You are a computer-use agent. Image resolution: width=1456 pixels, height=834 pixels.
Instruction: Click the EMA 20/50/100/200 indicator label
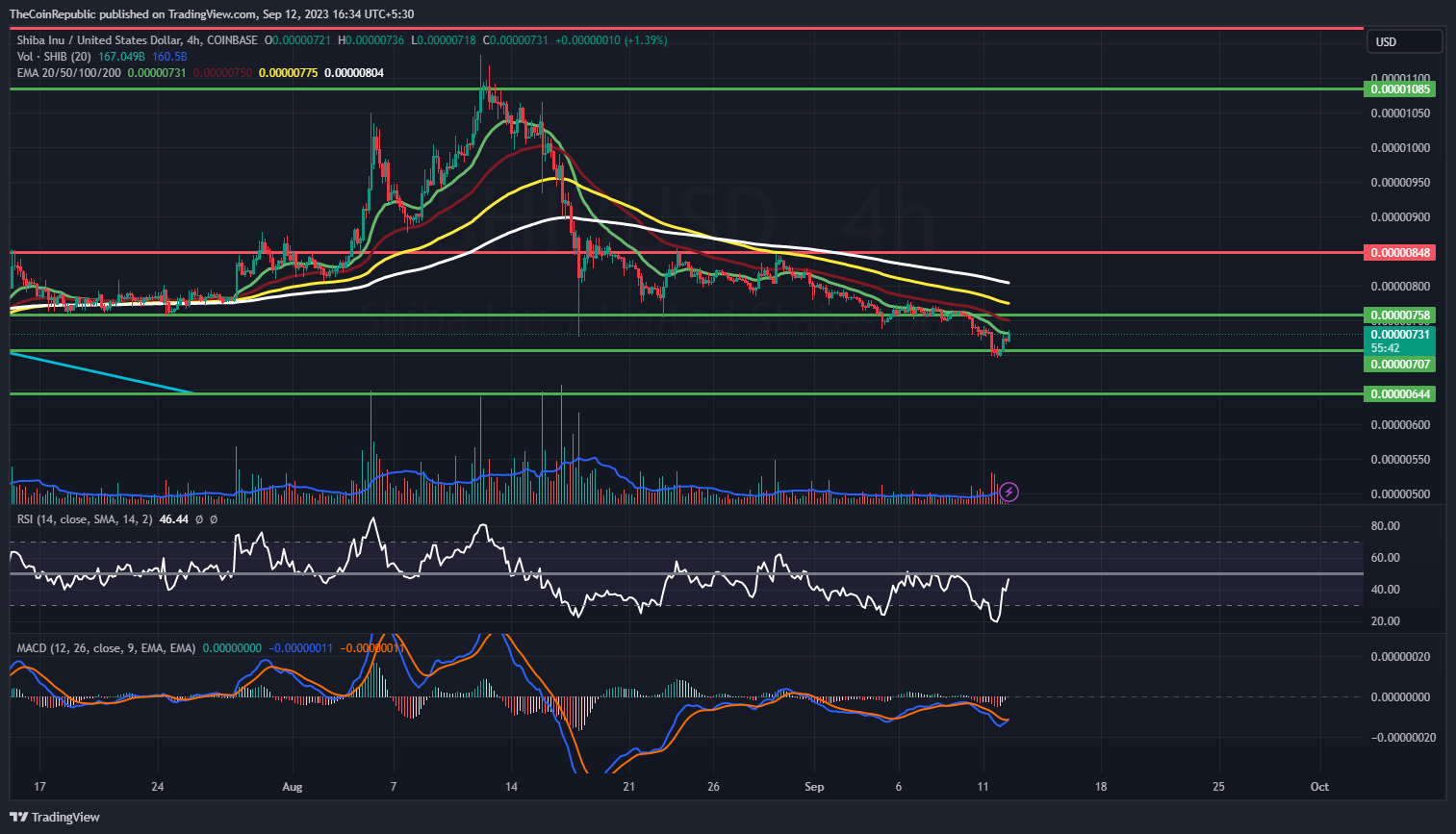coord(69,73)
